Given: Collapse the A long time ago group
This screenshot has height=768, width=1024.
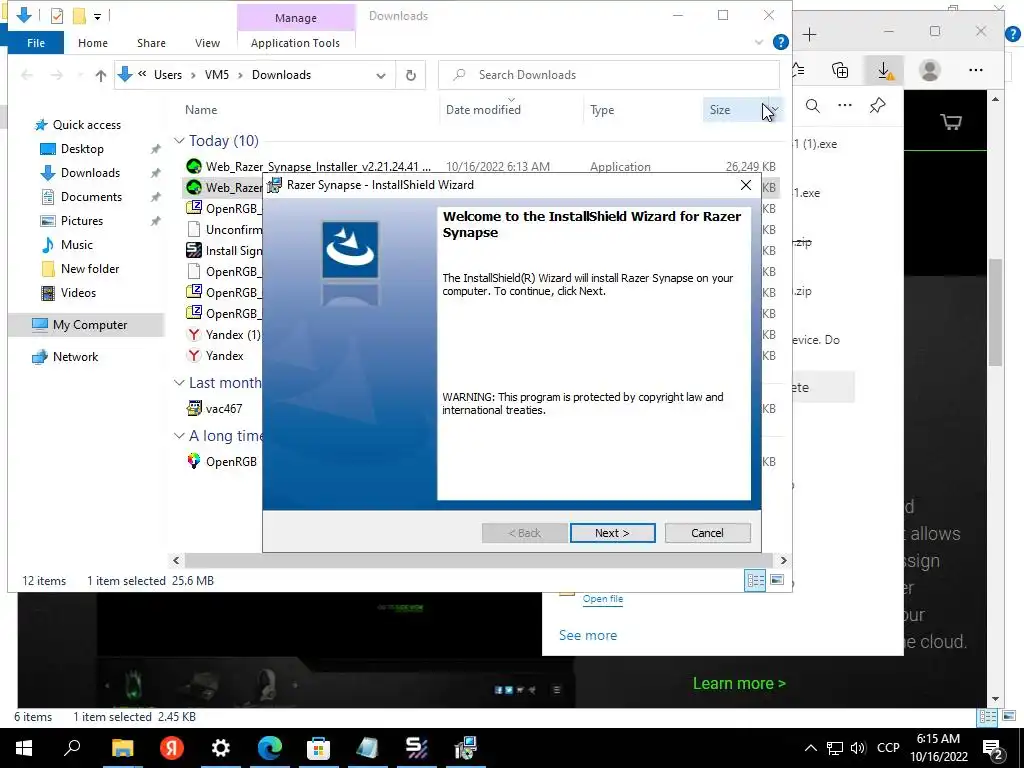Looking at the screenshot, I should (179, 436).
